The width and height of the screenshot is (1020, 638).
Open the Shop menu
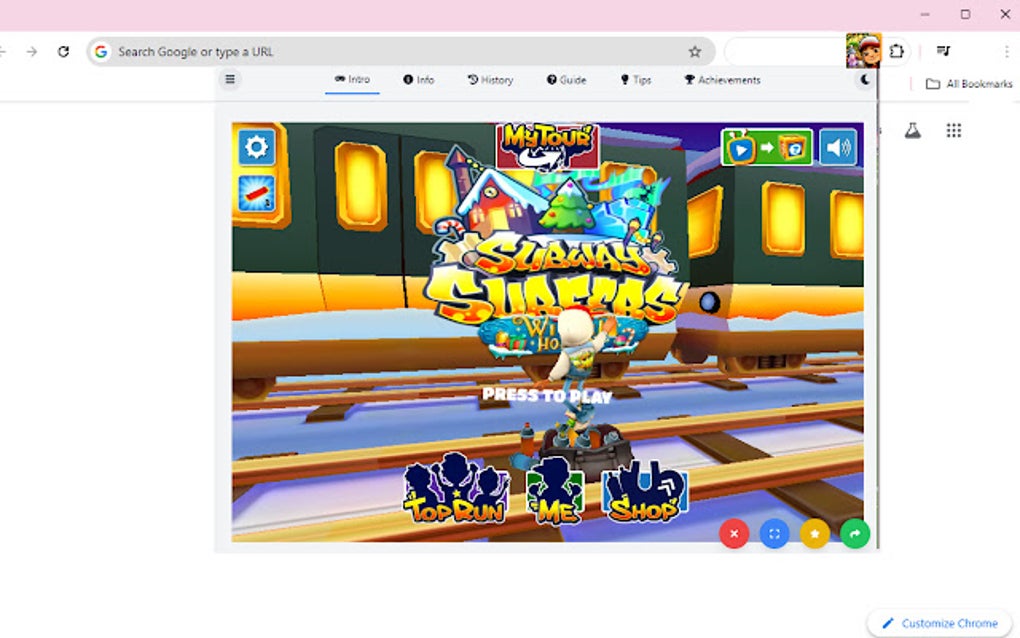[x=645, y=492]
